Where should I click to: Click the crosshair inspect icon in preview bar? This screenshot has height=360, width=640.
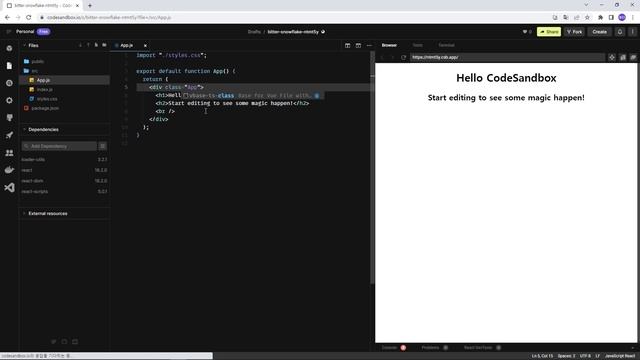(612, 58)
